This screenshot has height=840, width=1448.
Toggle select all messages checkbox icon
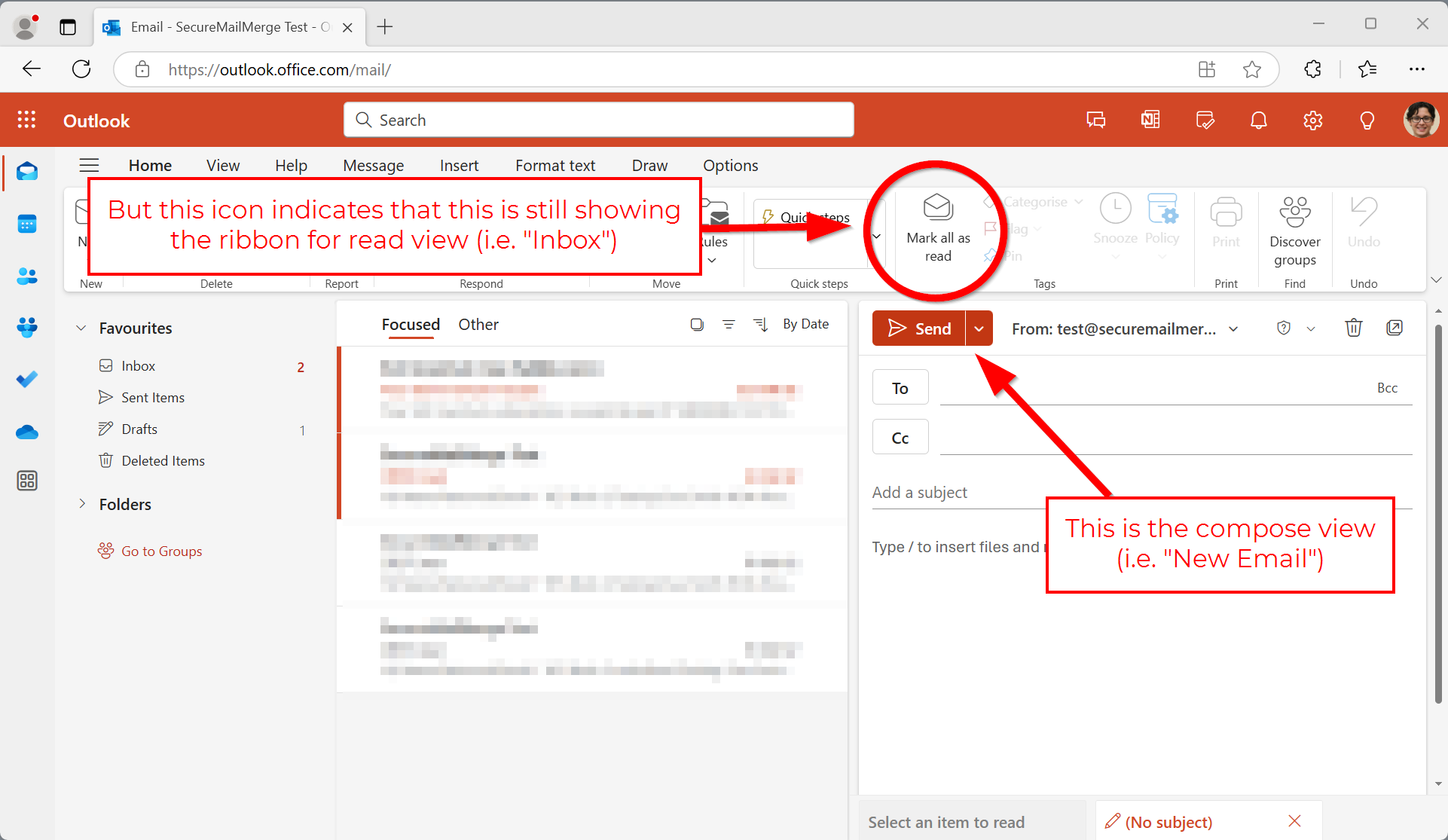(x=697, y=325)
